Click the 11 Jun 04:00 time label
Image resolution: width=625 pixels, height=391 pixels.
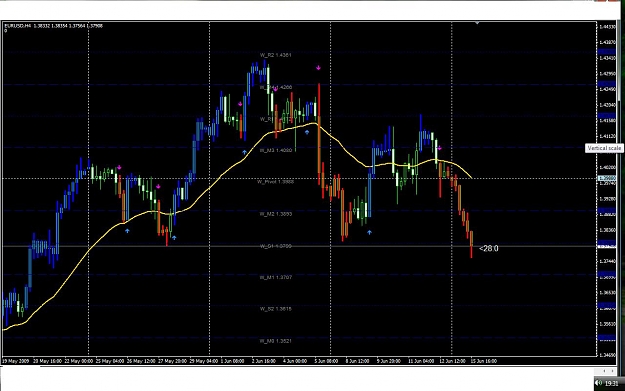pos(421,361)
